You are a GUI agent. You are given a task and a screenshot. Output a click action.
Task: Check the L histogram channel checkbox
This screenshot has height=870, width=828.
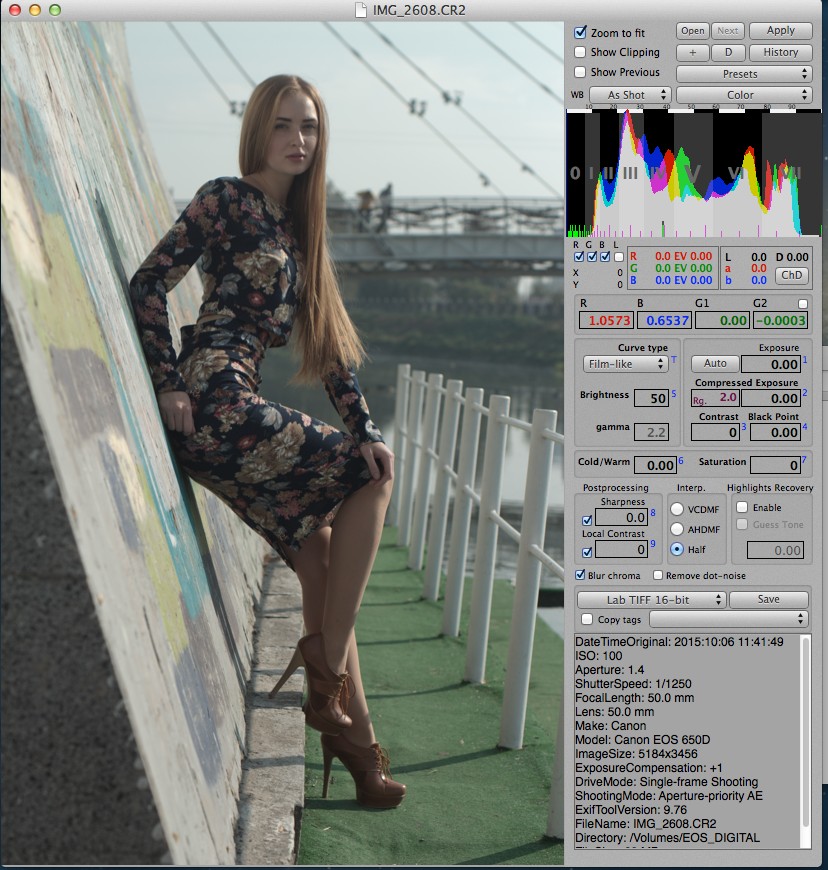[x=618, y=257]
